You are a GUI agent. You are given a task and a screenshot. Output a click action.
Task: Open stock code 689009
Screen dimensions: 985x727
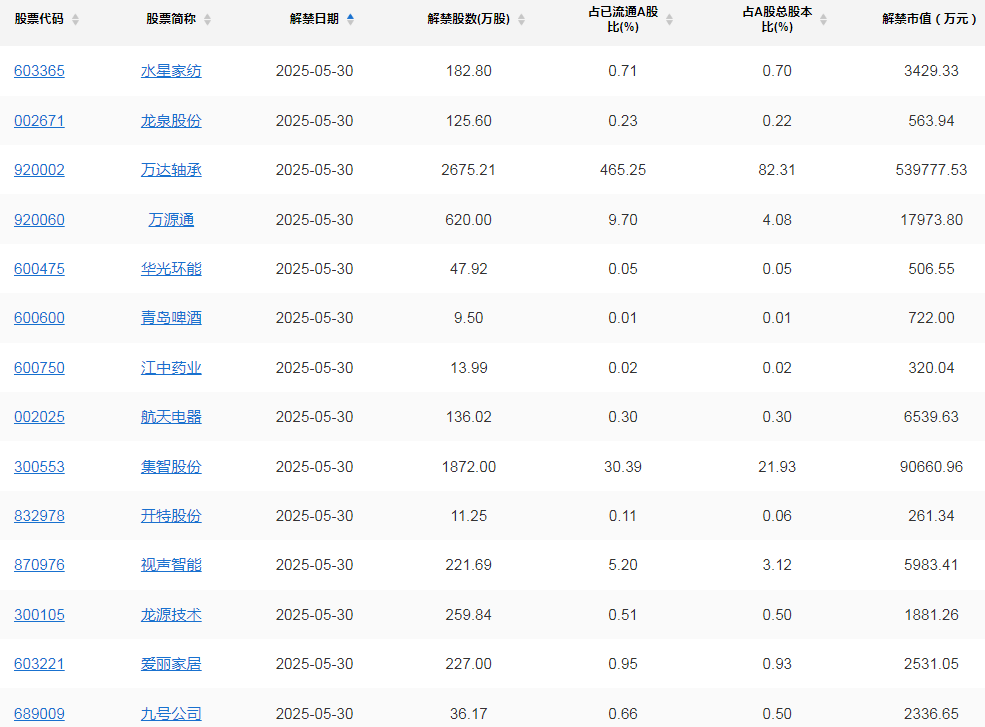tap(40, 714)
